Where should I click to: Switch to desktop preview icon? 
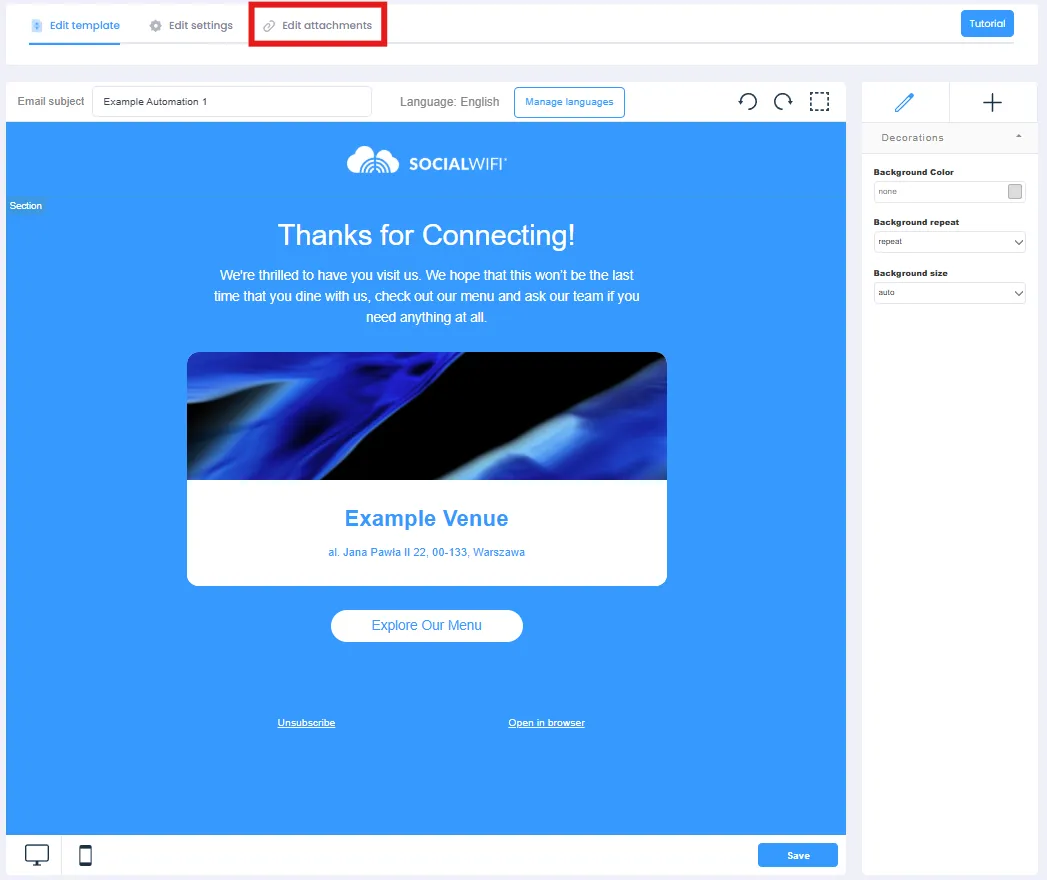[37, 855]
